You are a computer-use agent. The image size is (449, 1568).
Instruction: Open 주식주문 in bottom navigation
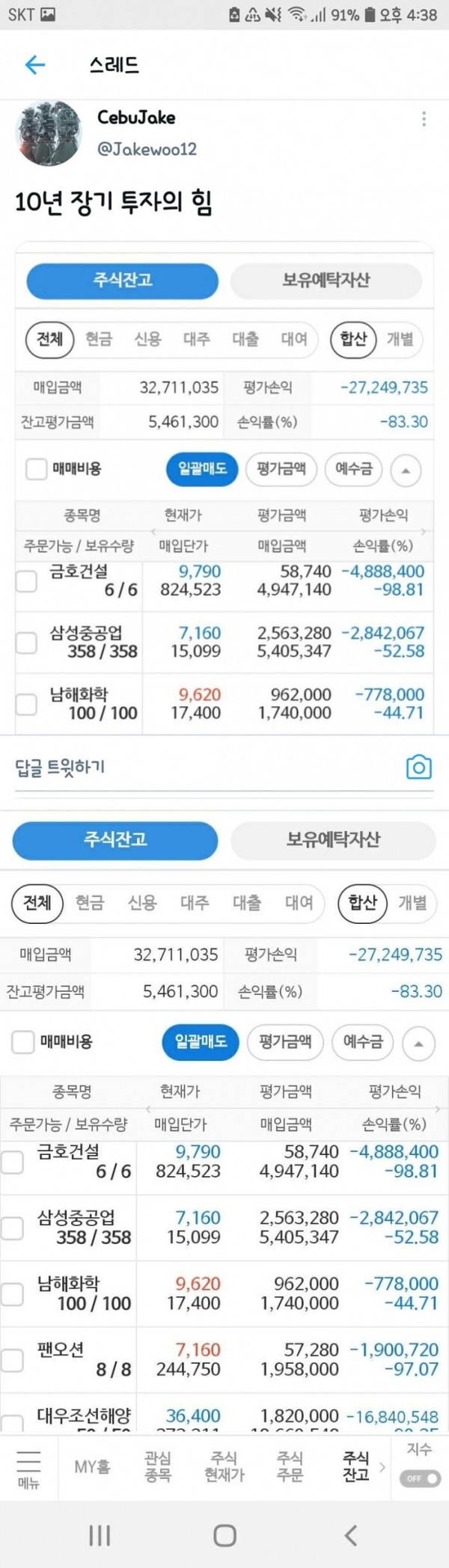point(290,1467)
